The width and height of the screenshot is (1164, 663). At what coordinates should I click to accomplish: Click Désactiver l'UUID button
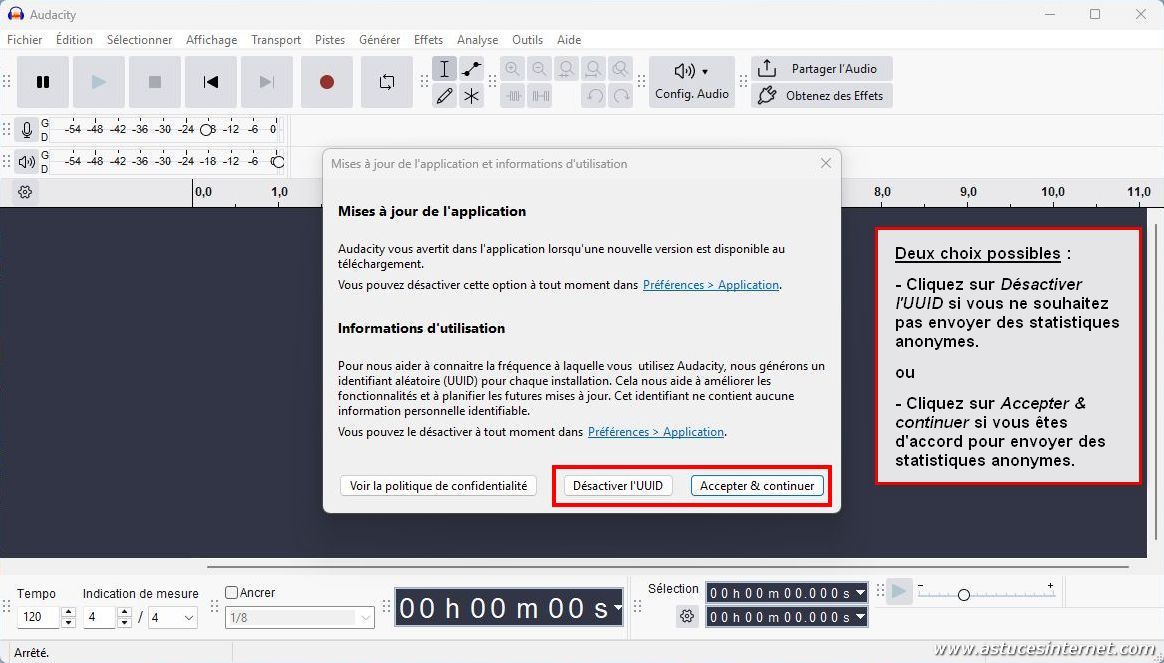point(617,486)
